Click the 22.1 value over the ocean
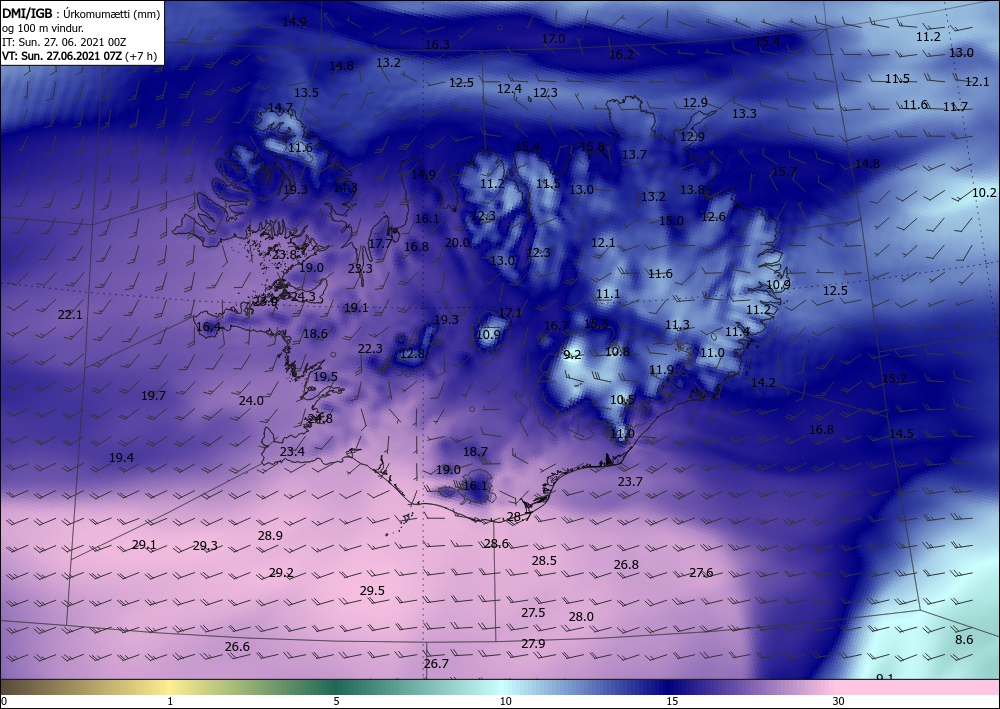The width and height of the screenshot is (1000, 709). [70, 314]
